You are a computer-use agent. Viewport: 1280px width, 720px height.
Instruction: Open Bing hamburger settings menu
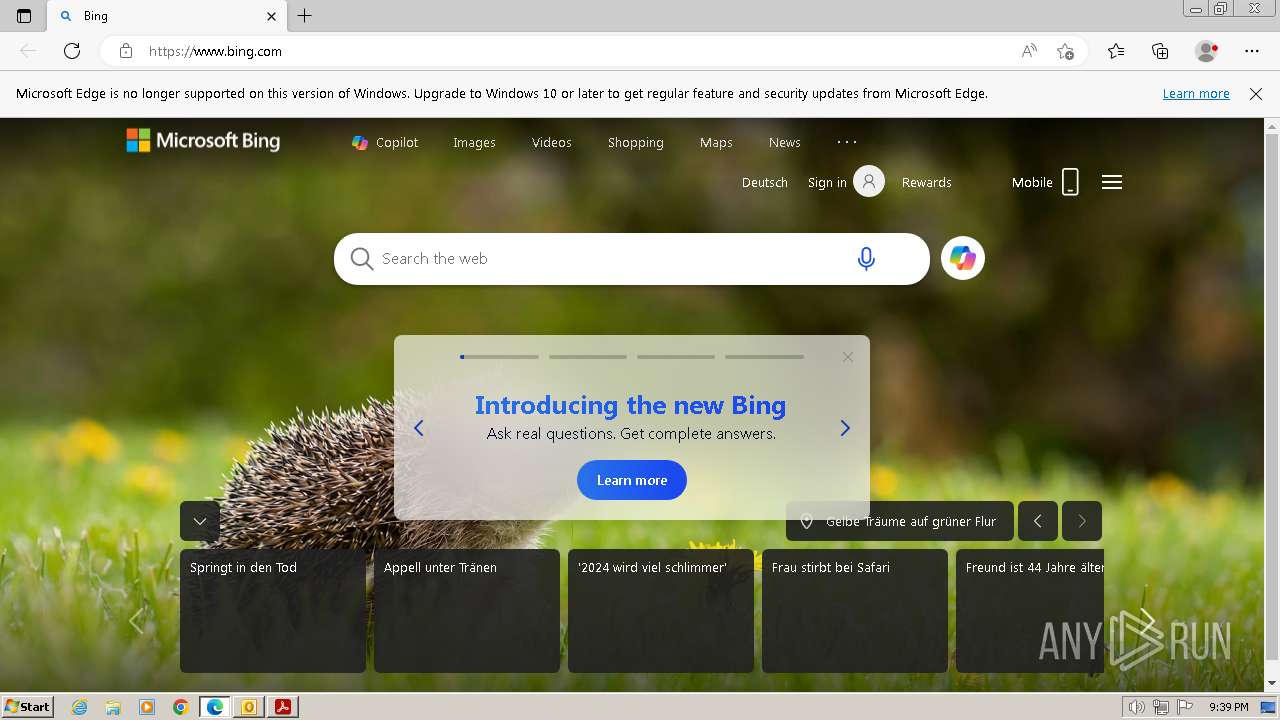(x=1112, y=182)
